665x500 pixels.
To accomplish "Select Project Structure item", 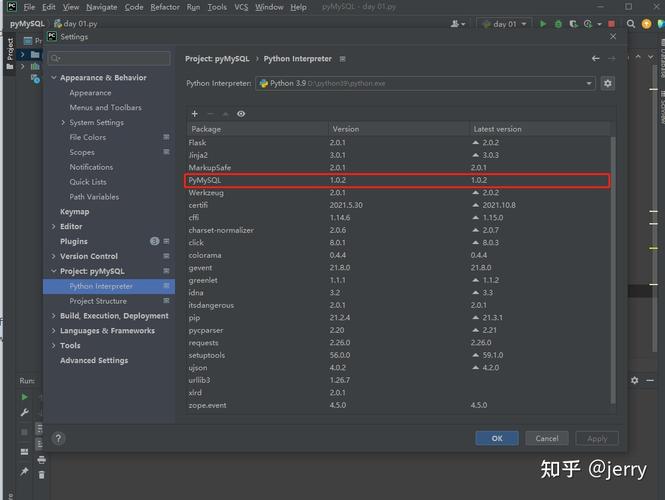I will point(98,301).
